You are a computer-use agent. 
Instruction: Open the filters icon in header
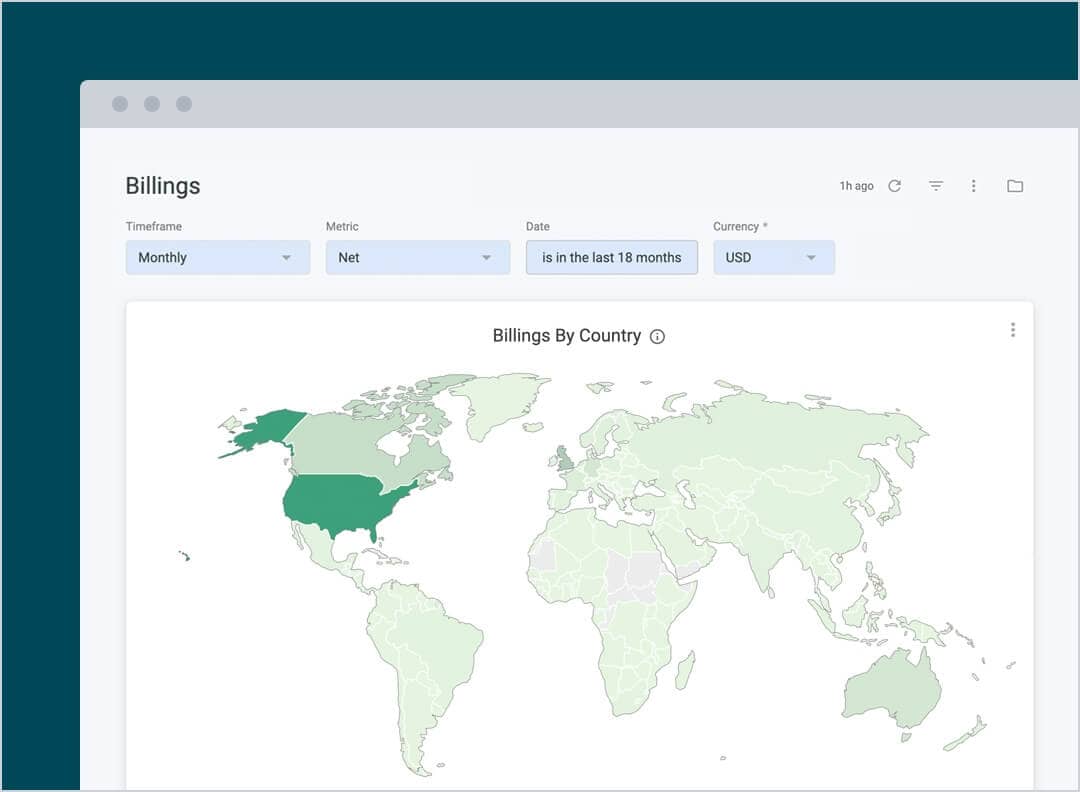pyautogui.click(x=935, y=186)
